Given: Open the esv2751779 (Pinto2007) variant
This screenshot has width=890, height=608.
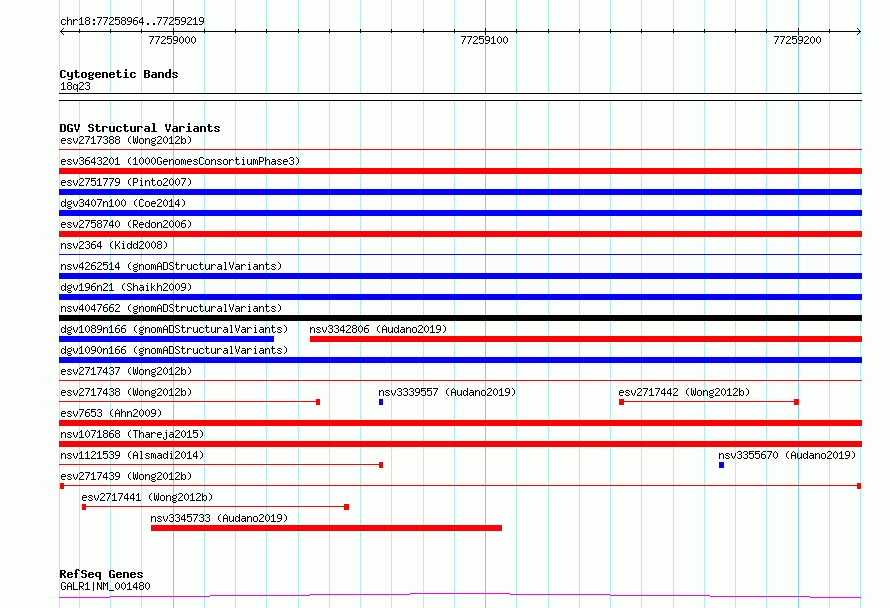Looking at the screenshot, I should (126, 182).
